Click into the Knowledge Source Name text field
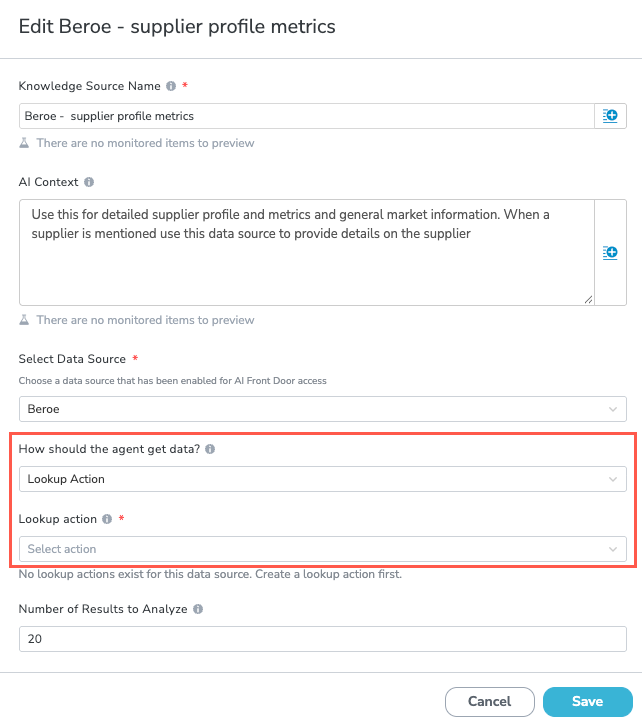Viewport: 642px width, 725px height. point(307,116)
